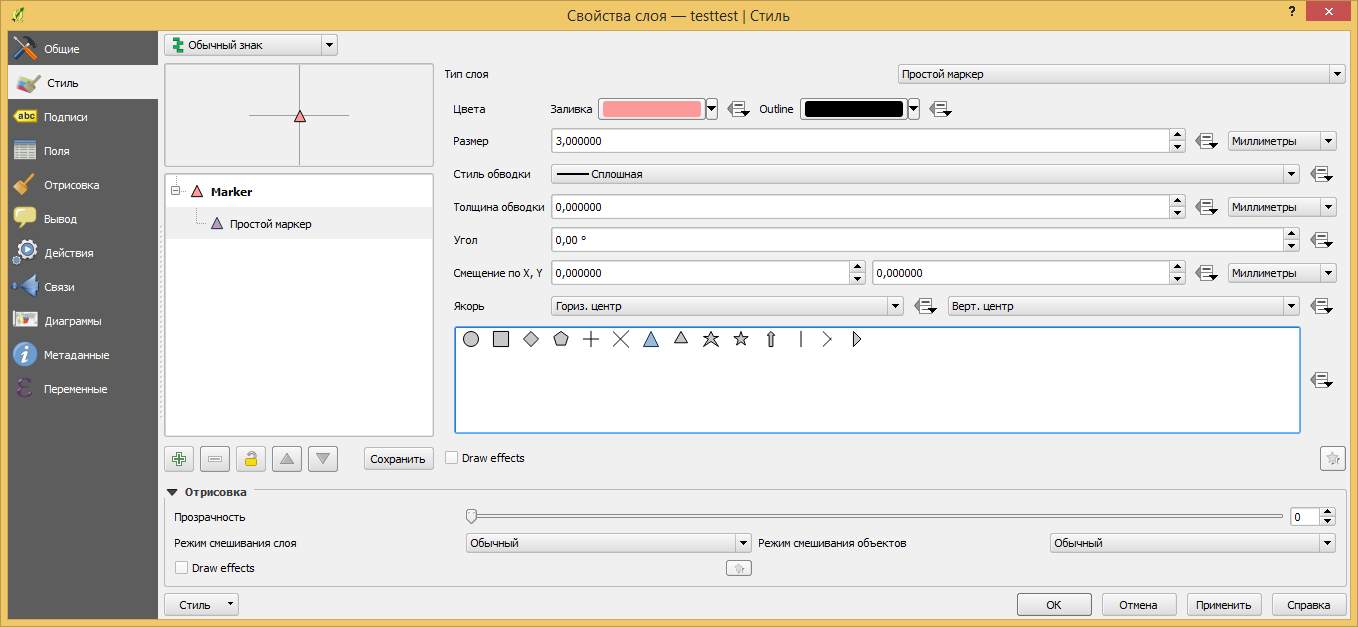Open Режим смешивания слоя dropdown
Screen dimensions: 1358x627
click(x=608, y=543)
